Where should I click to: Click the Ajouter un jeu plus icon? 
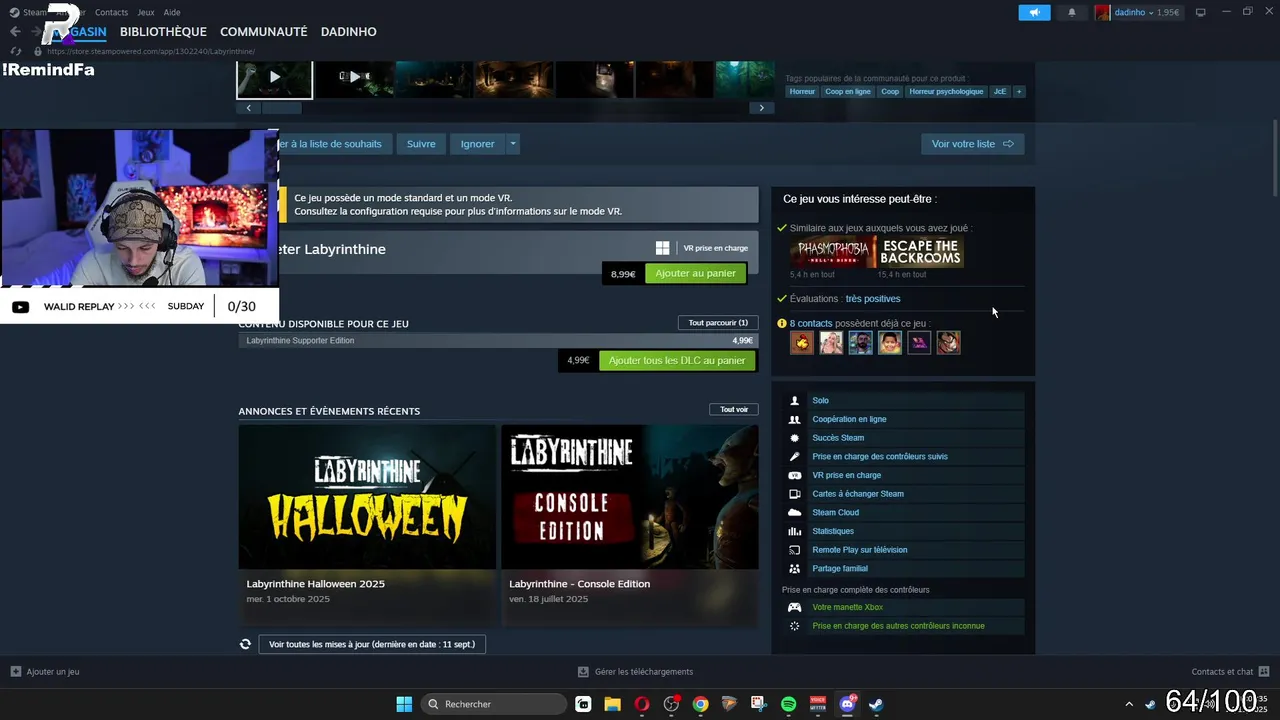tap(15, 672)
